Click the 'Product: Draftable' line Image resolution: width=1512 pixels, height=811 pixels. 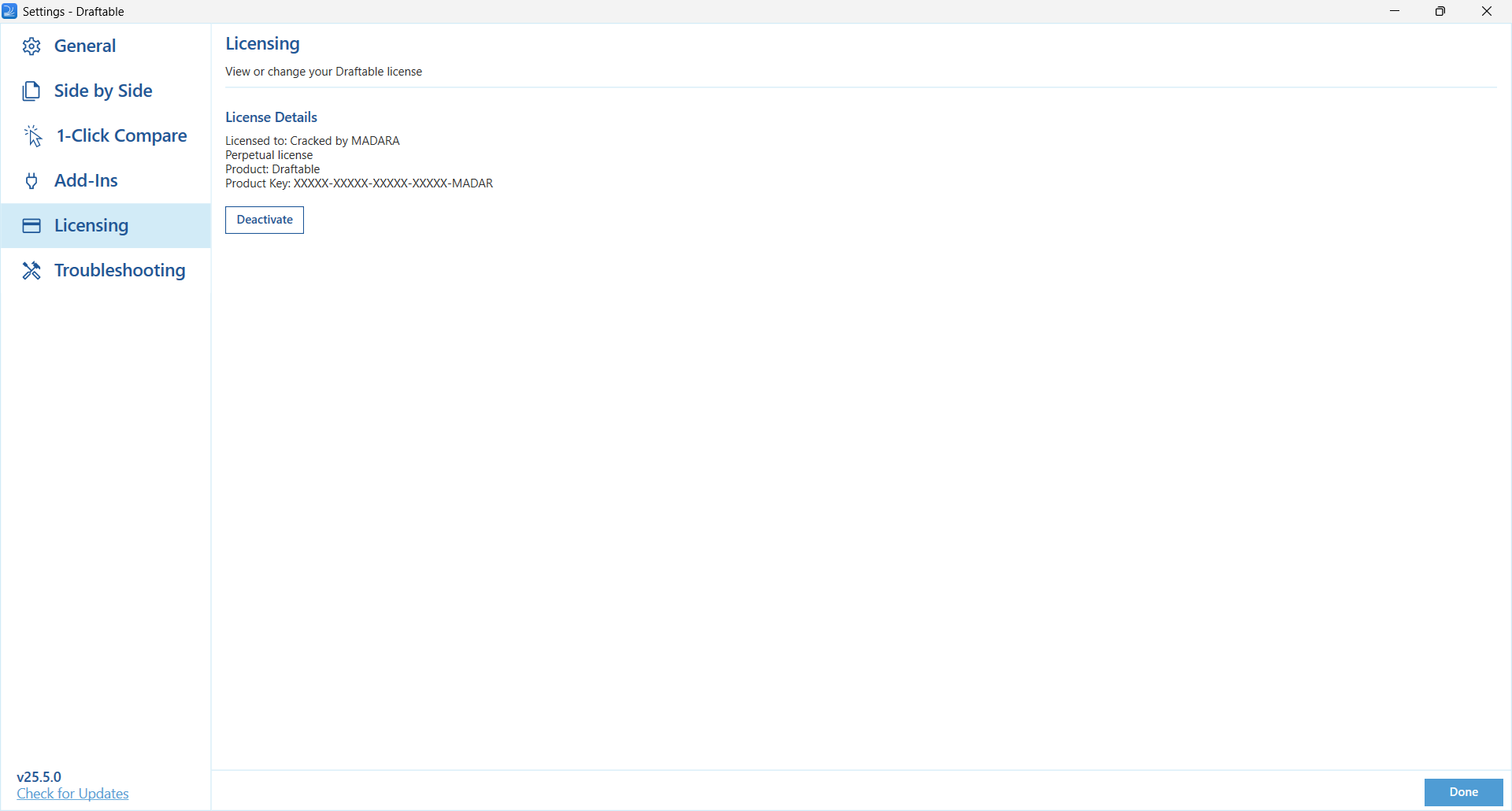[272, 169]
